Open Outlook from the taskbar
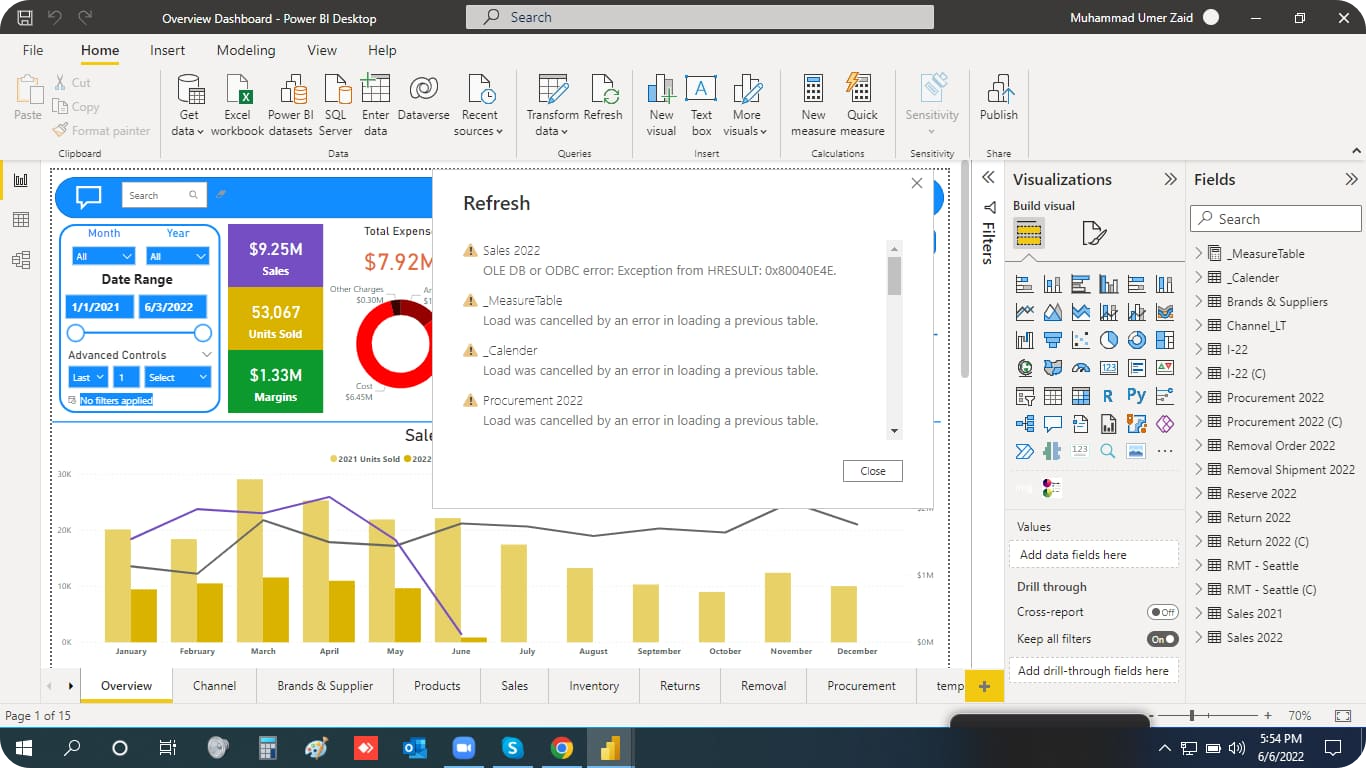 click(x=414, y=747)
